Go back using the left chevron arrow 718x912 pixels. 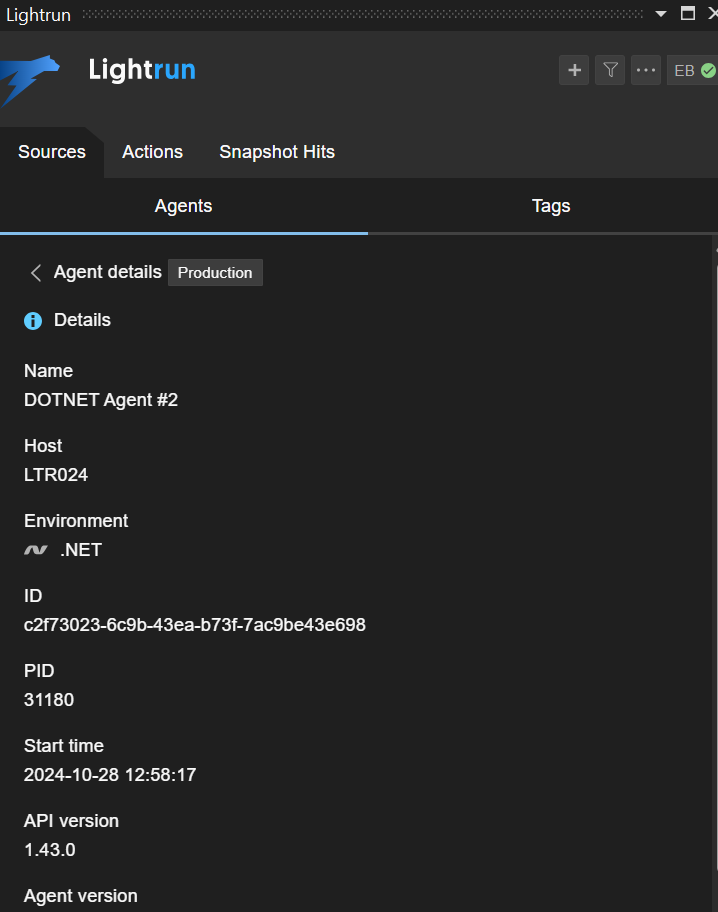coord(36,273)
